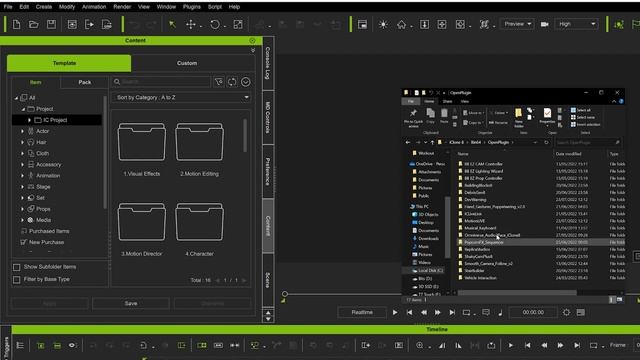The width and height of the screenshot is (640, 360).
Task: Click the Timeline track list icon
Action: [x=20, y=345]
